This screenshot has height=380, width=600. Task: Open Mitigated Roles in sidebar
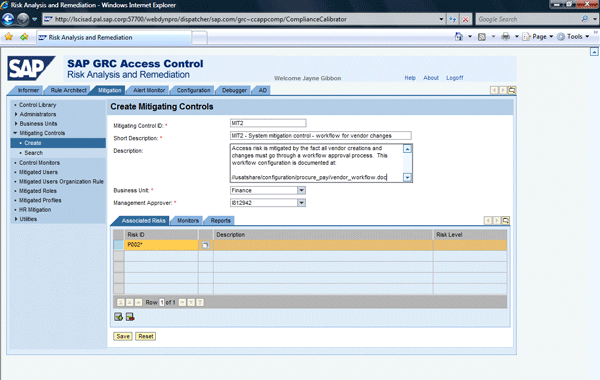(38, 191)
